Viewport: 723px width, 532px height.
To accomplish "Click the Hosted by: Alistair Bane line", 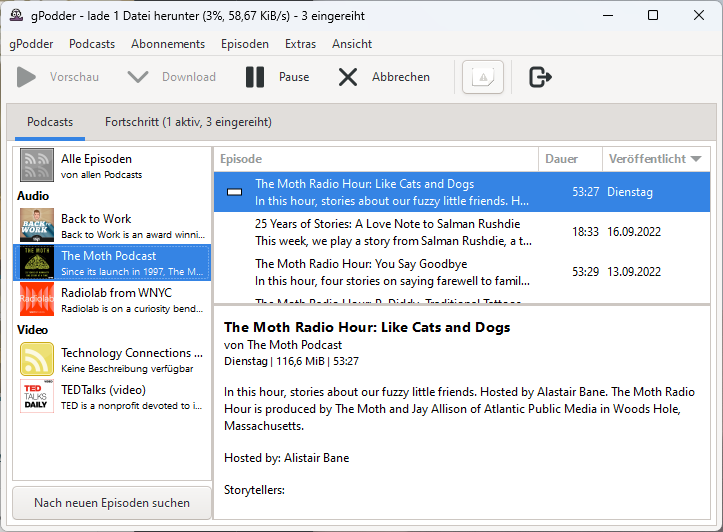I will click(286, 458).
